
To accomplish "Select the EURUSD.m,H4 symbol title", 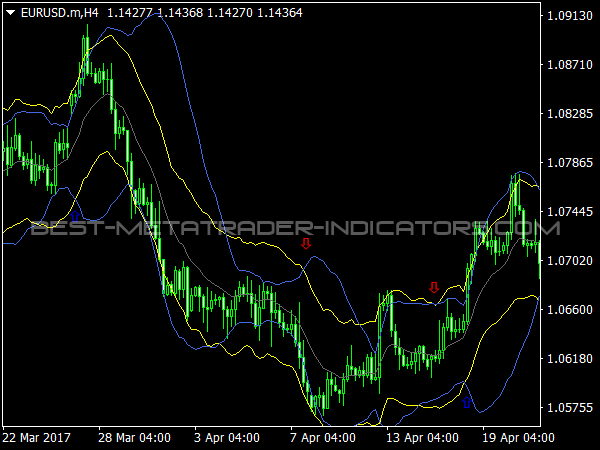I will (60, 13).
